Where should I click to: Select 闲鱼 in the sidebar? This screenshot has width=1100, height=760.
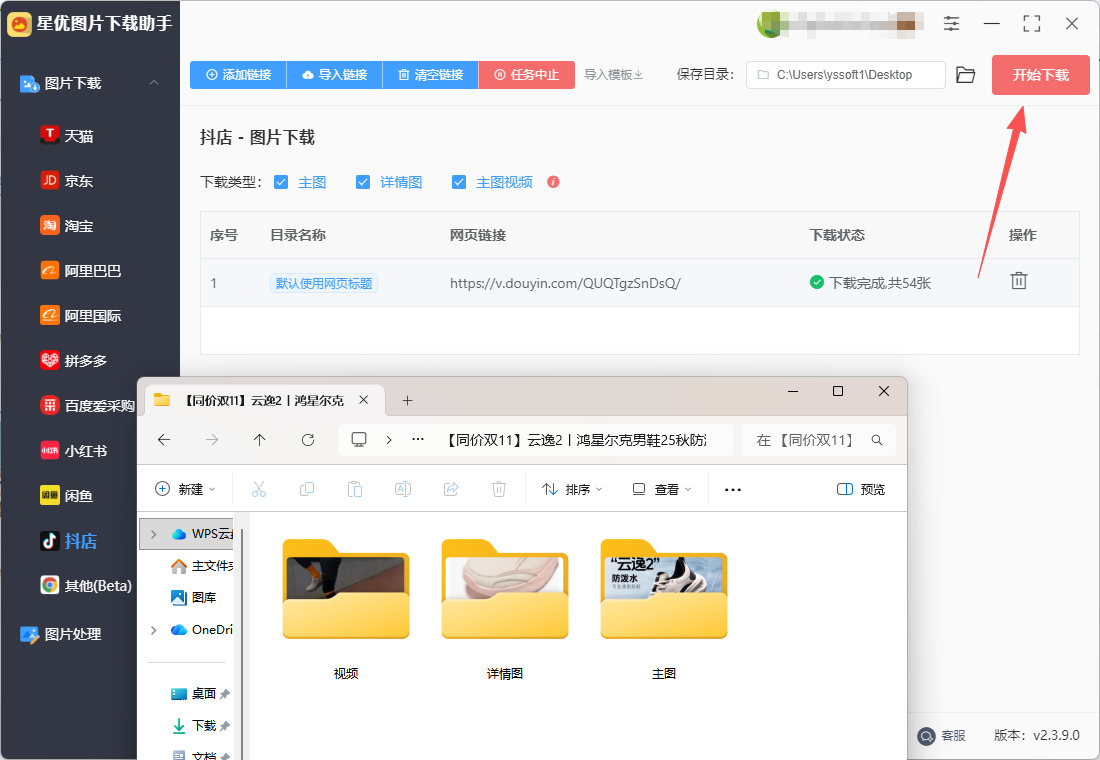(67, 495)
